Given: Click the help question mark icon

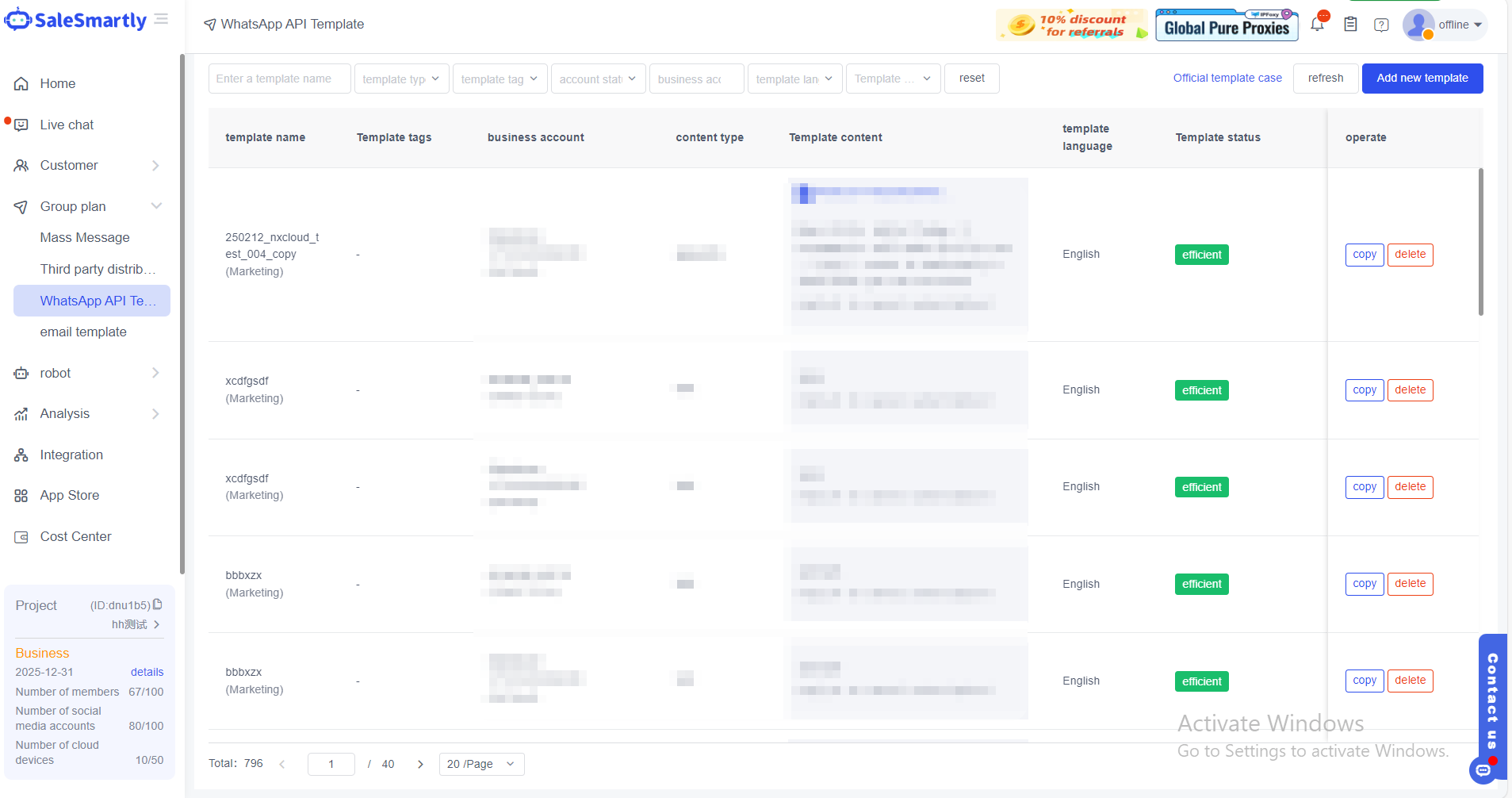Looking at the screenshot, I should [x=1381, y=25].
